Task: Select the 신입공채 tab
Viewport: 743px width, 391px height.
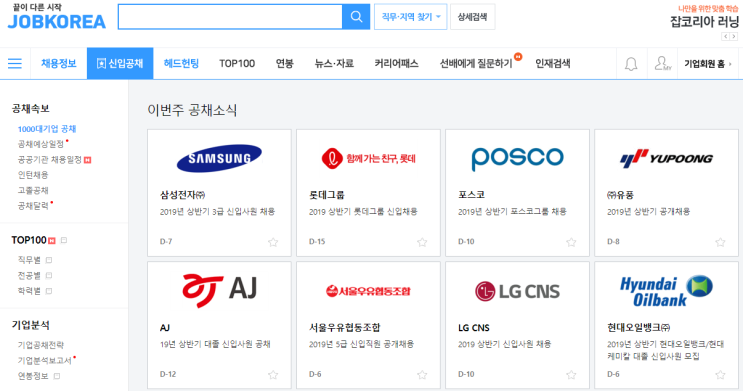Action: (x=120, y=64)
